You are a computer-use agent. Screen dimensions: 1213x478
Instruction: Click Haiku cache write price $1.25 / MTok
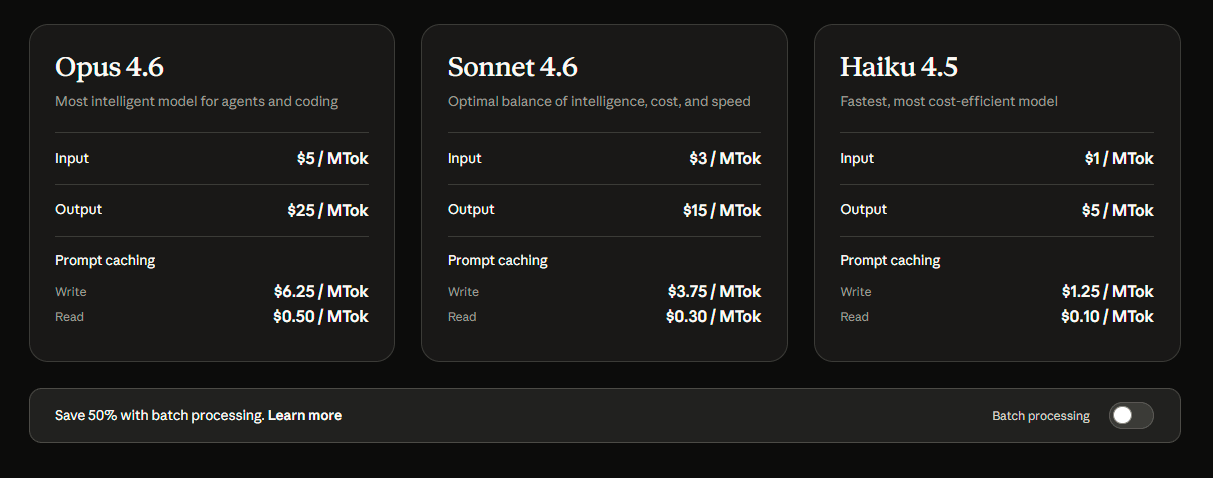click(1107, 292)
